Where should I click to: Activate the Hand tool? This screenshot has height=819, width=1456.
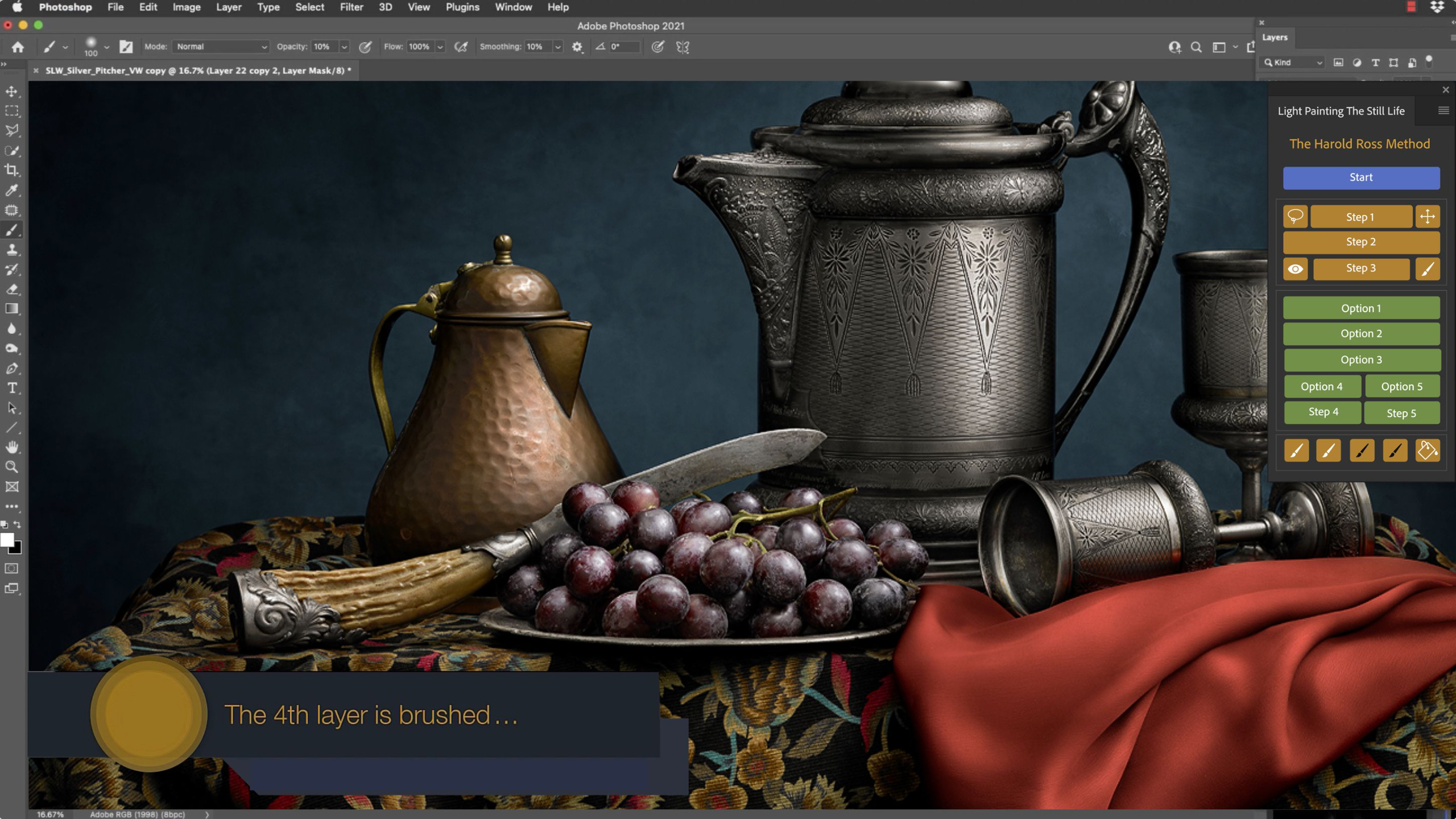(x=11, y=447)
